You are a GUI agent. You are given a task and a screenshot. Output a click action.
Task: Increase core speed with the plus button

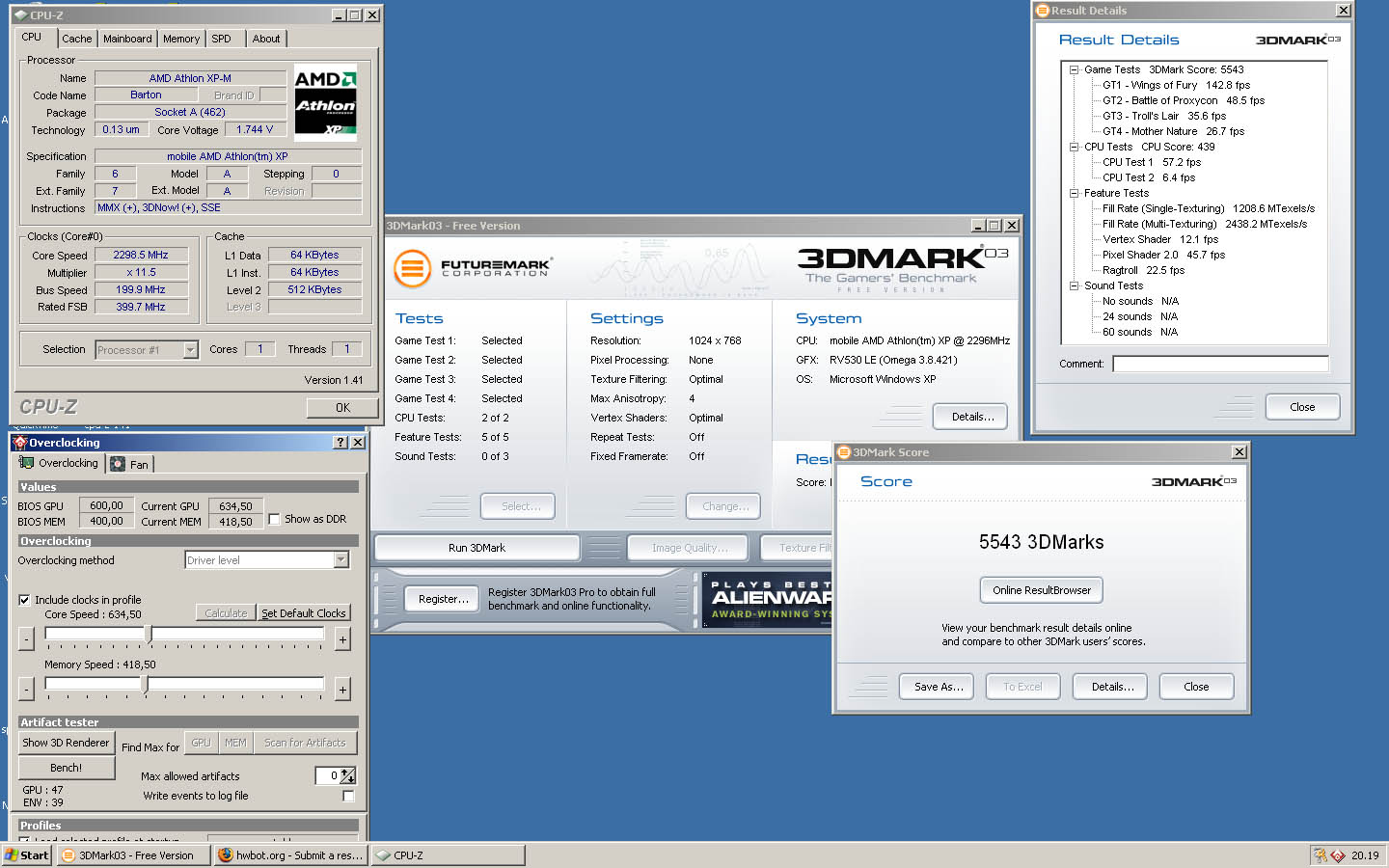point(342,639)
